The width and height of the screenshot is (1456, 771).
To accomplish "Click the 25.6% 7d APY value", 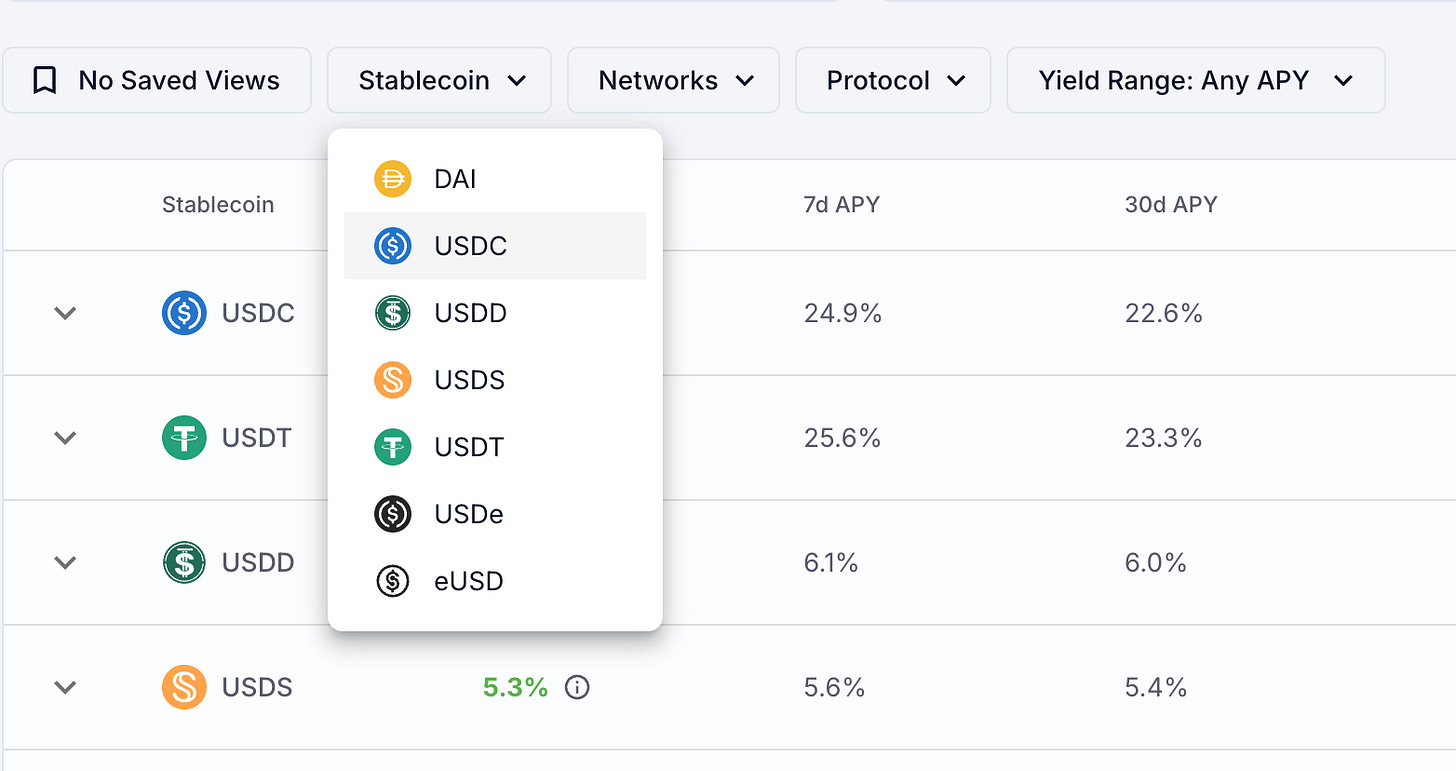I will coord(843,438).
